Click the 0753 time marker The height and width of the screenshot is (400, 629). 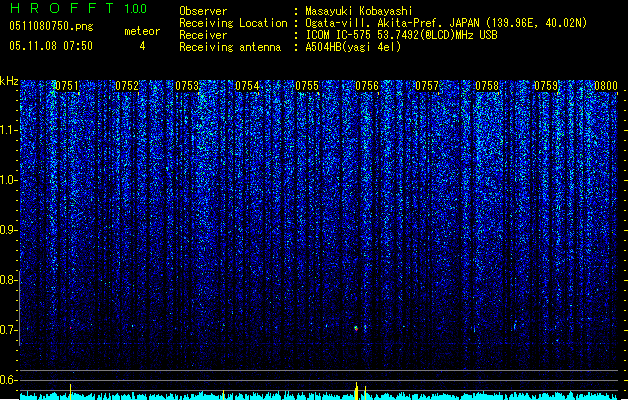click(x=187, y=86)
